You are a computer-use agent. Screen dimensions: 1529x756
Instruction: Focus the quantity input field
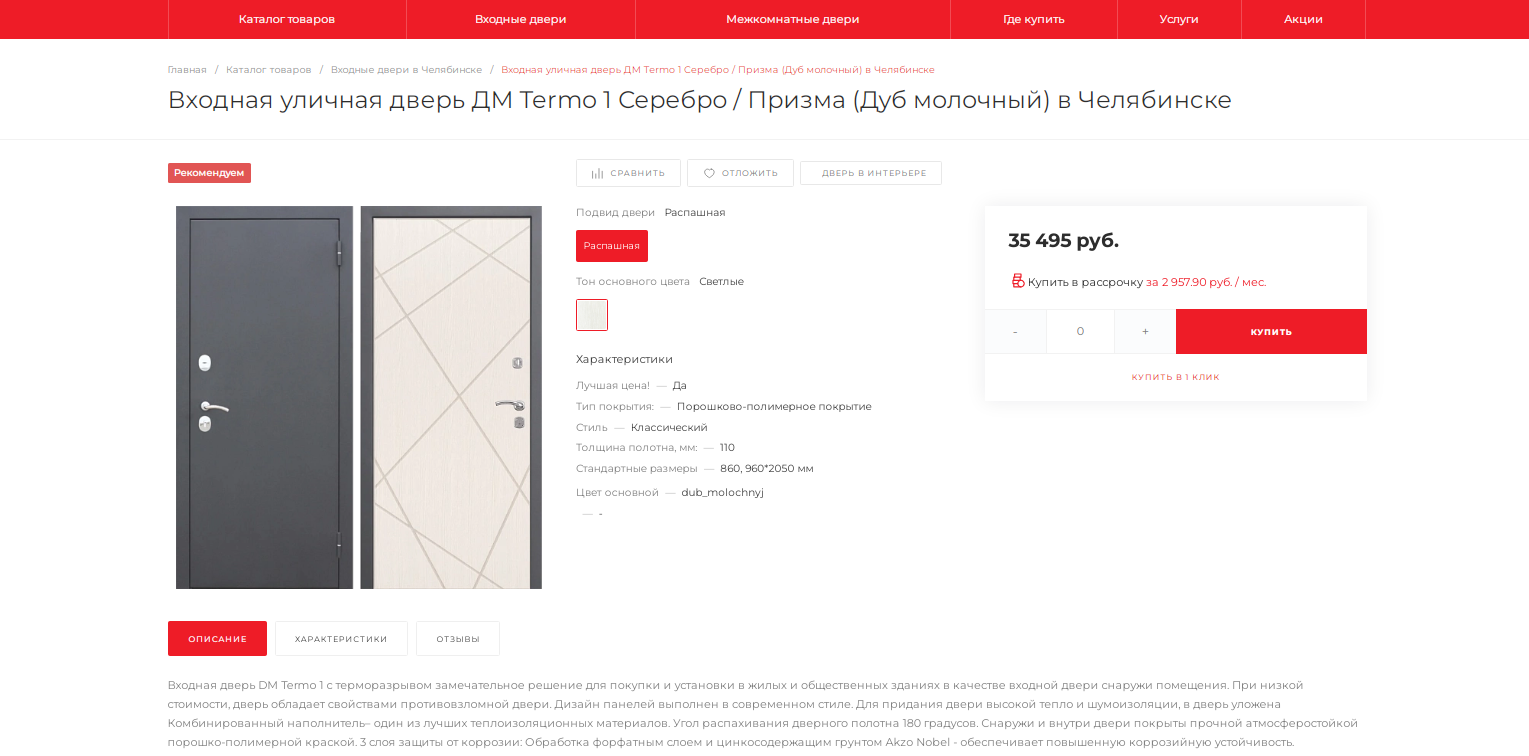click(1080, 331)
